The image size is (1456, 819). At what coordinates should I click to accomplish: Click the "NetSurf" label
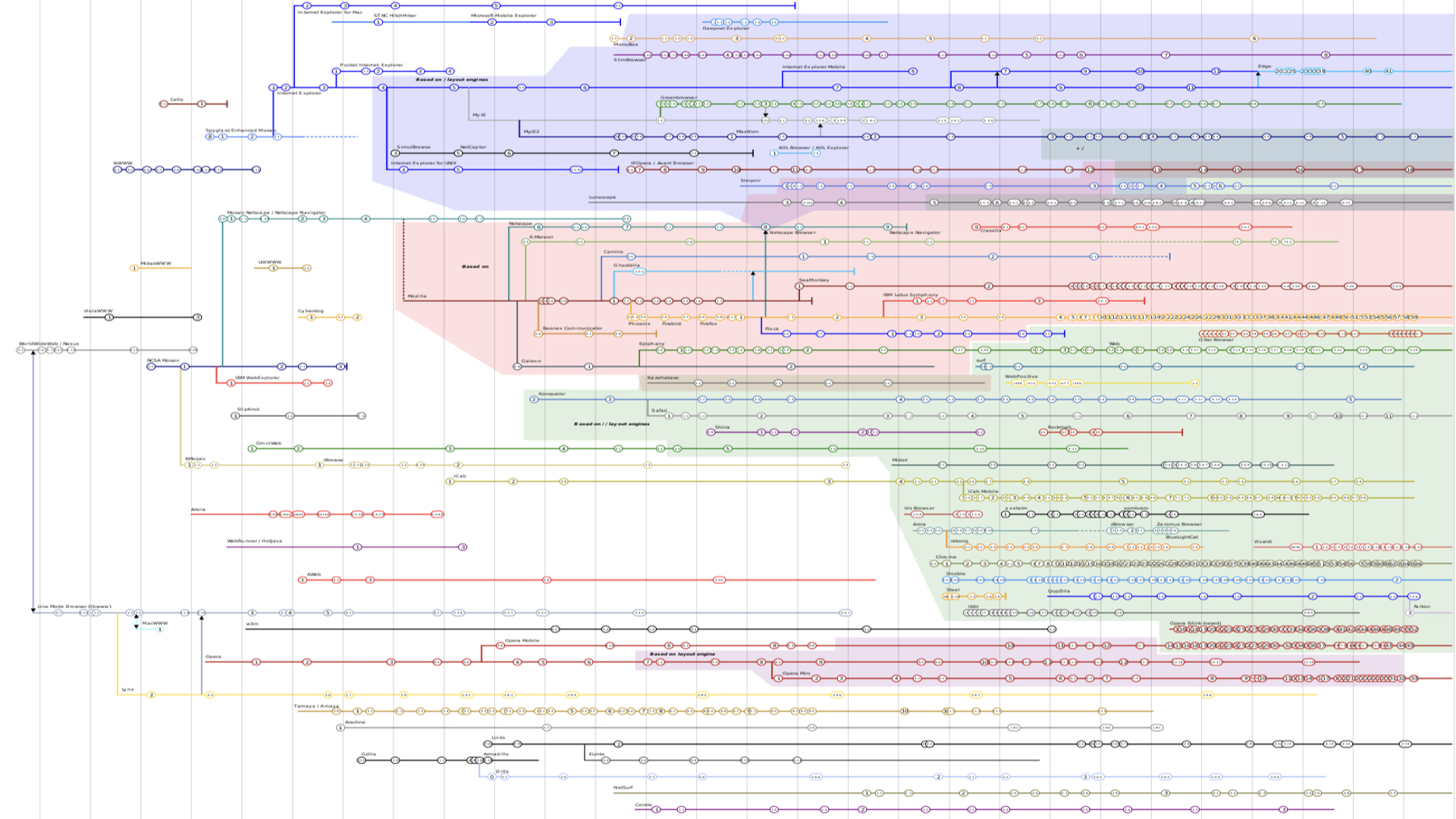(623, 788)
